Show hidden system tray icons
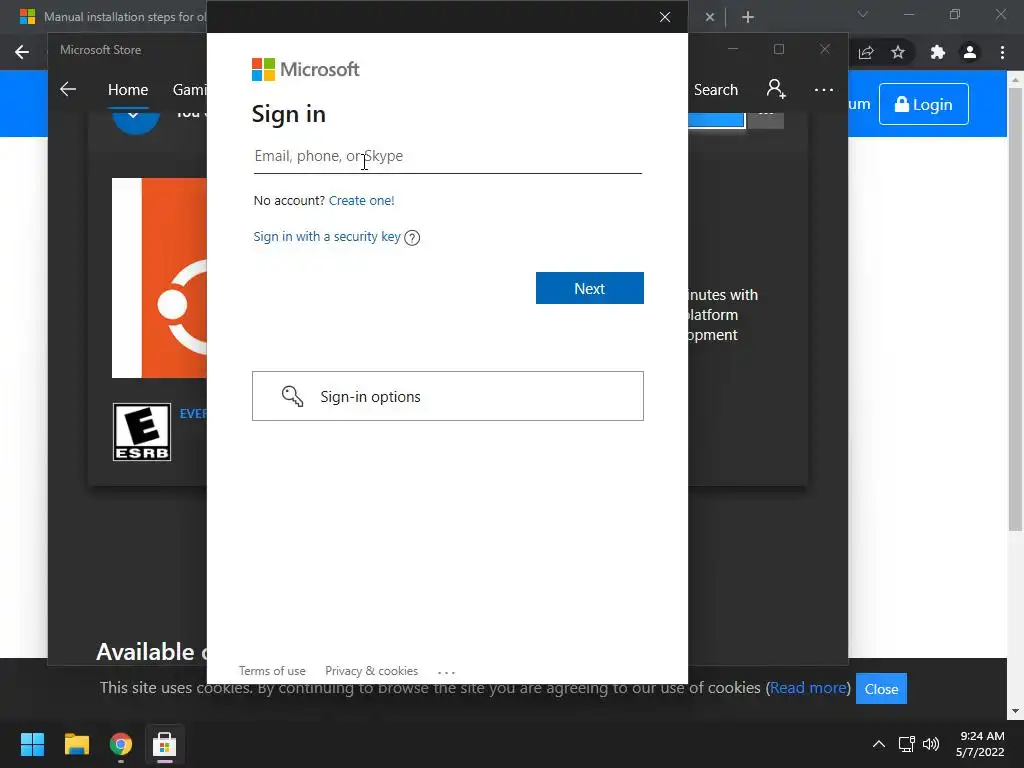1024x768 pixels. [x=879, y=744]
